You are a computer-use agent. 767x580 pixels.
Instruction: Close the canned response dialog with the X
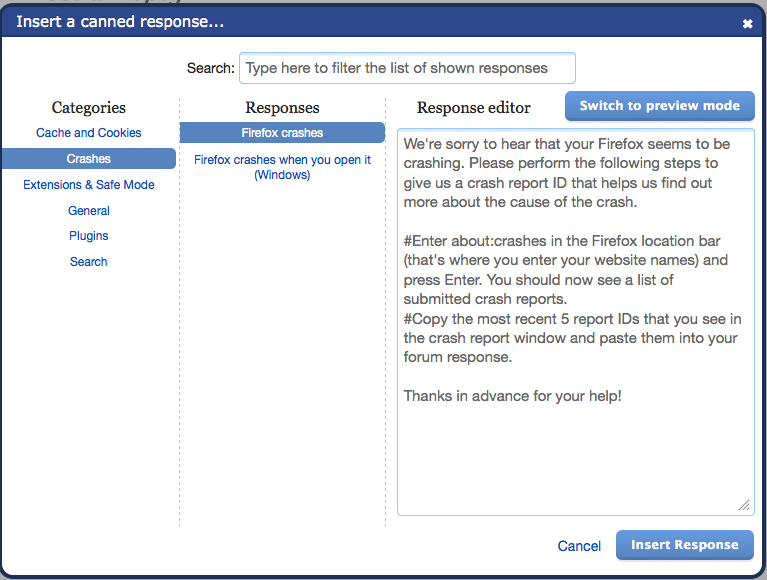pyautogui.click(x=747, y=23)
